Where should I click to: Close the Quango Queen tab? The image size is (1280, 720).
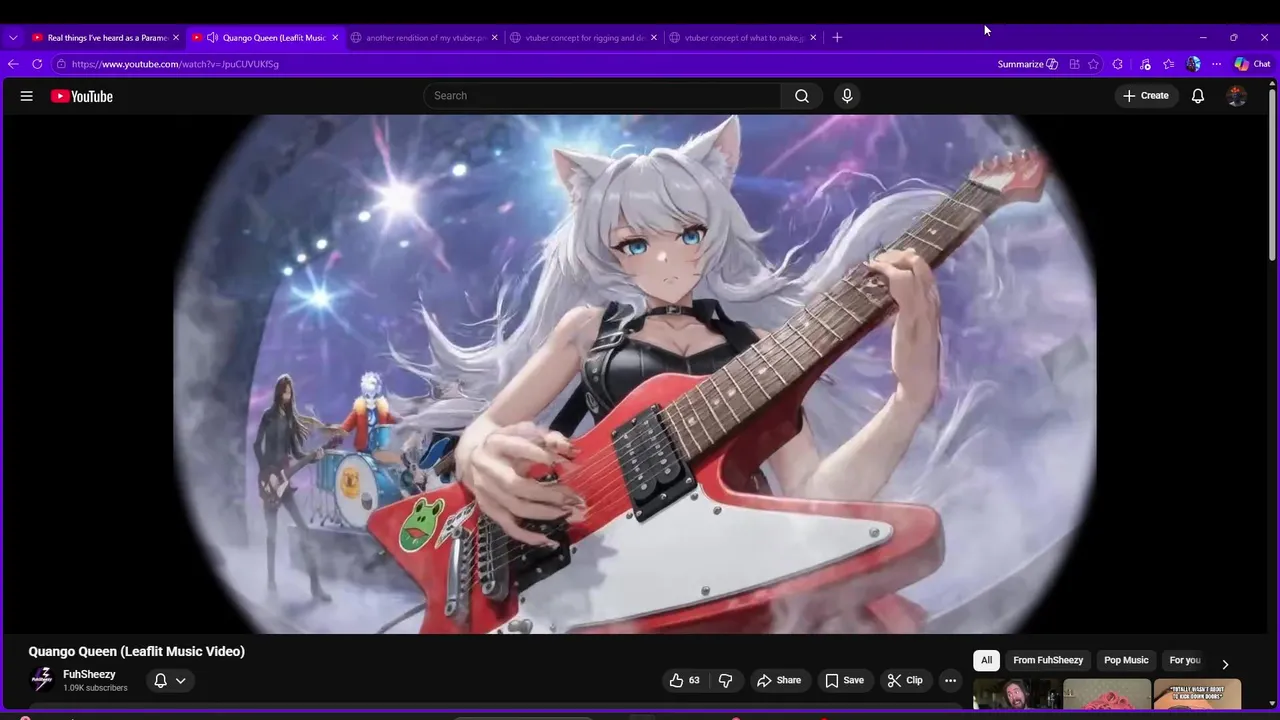[335, 38]
